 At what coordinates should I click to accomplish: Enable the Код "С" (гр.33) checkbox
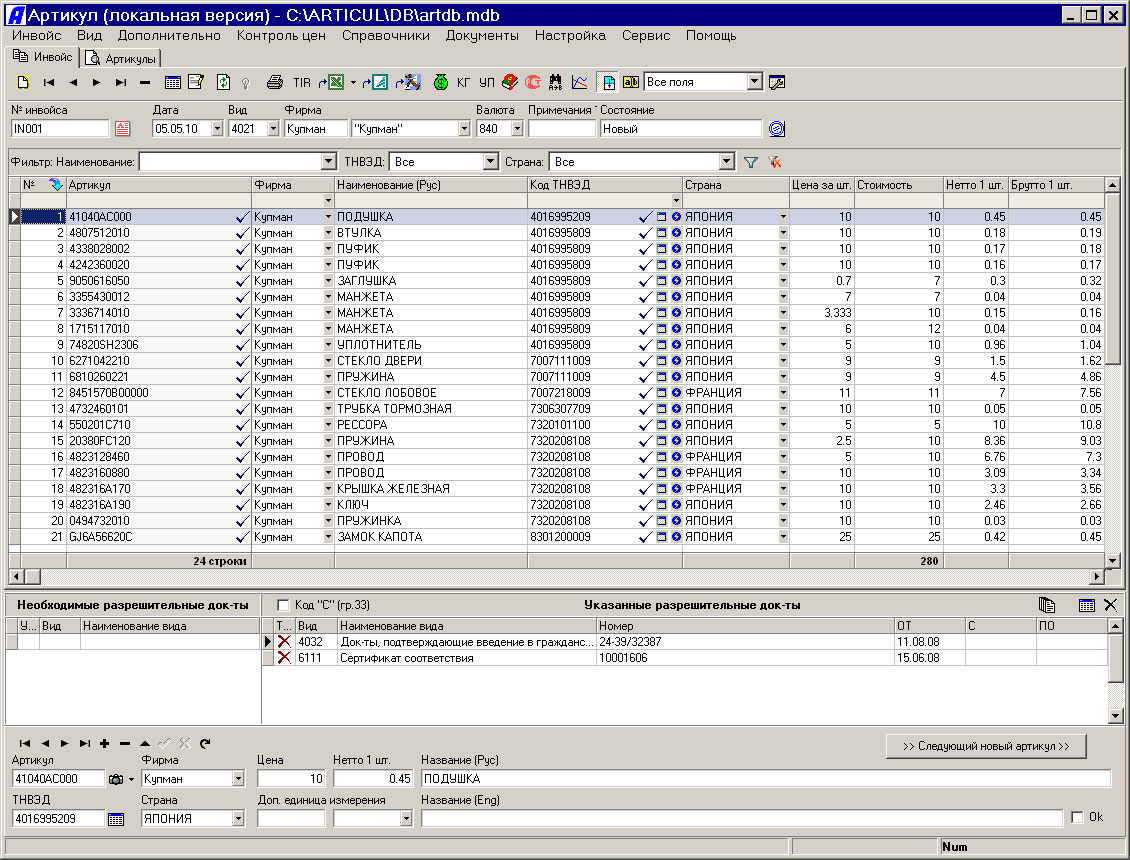pyautogui.click(x=283, y=606)
